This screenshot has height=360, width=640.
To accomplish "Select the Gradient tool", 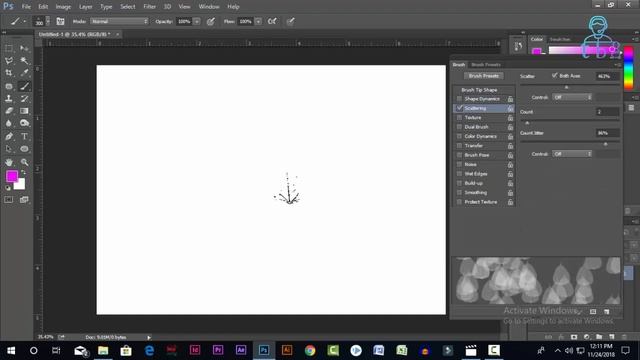I will pos(24,111).
